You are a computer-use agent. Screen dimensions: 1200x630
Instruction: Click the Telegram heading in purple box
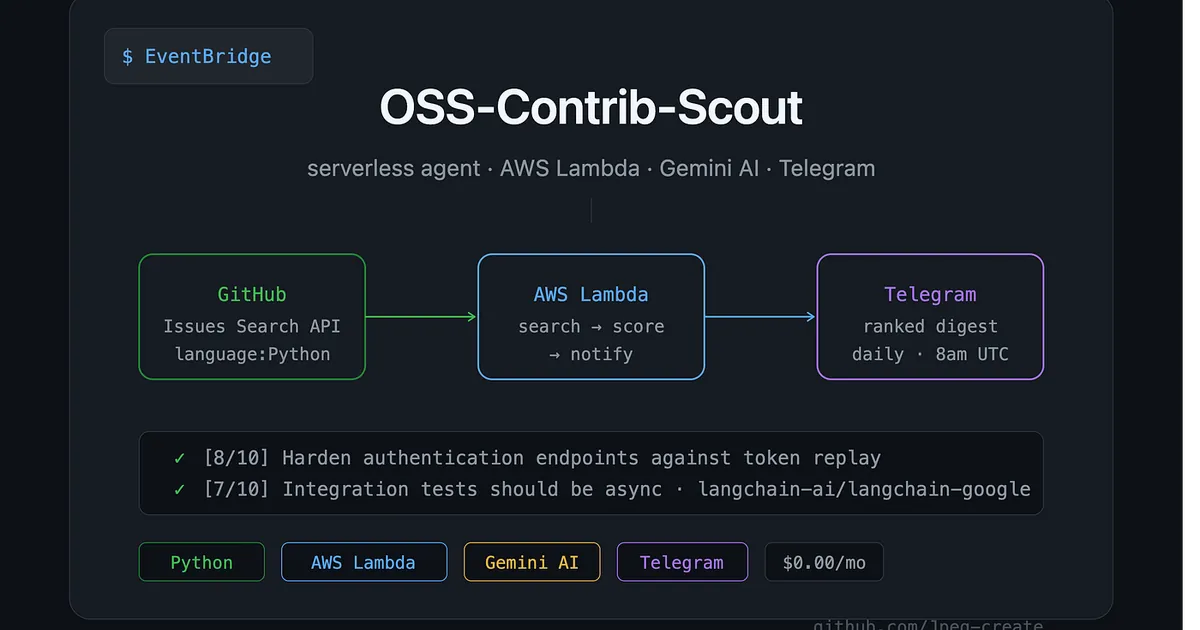(x=930, y=294)
